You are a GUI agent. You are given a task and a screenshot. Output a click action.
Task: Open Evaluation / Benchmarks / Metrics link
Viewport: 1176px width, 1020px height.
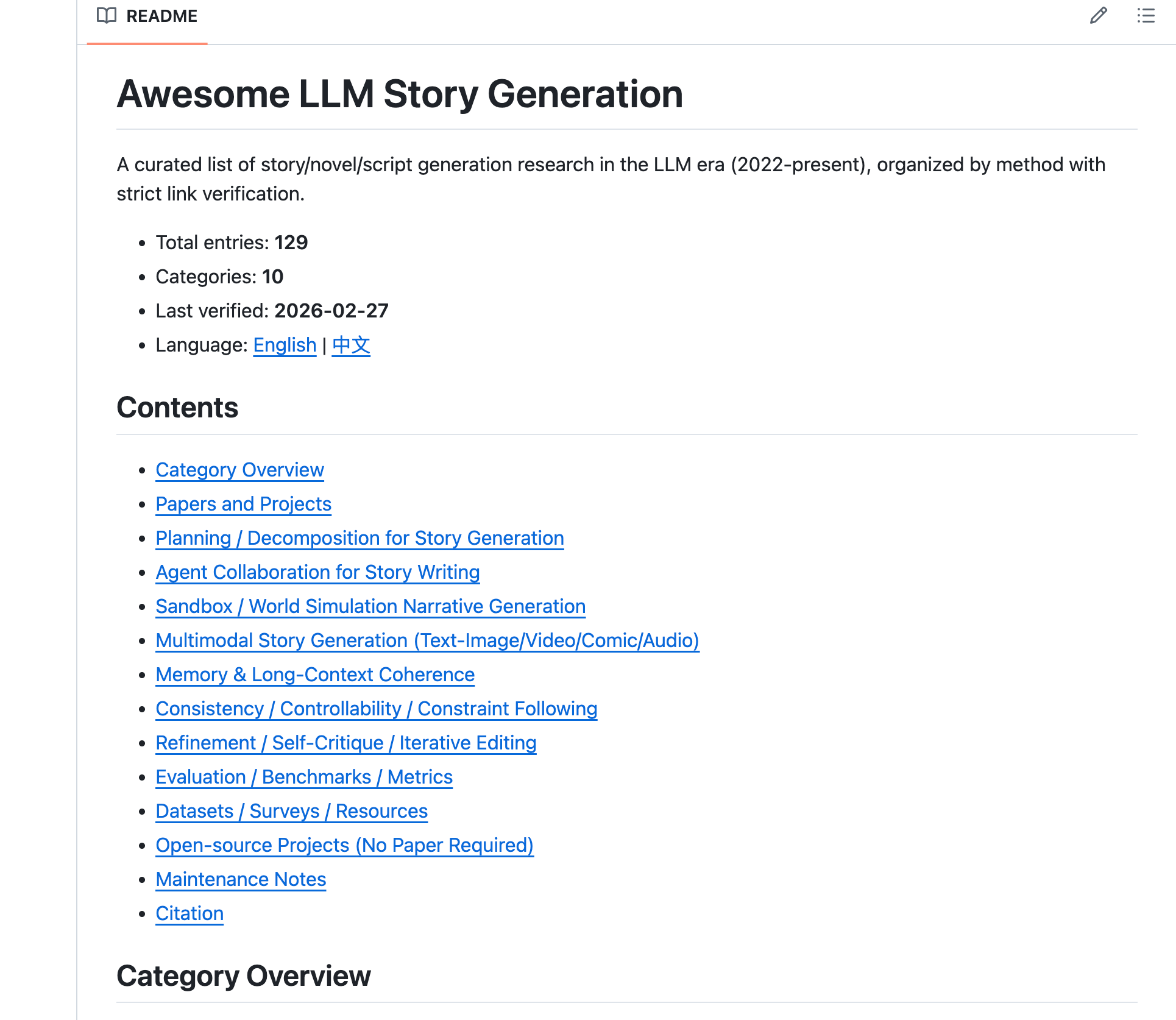point(304,777)
